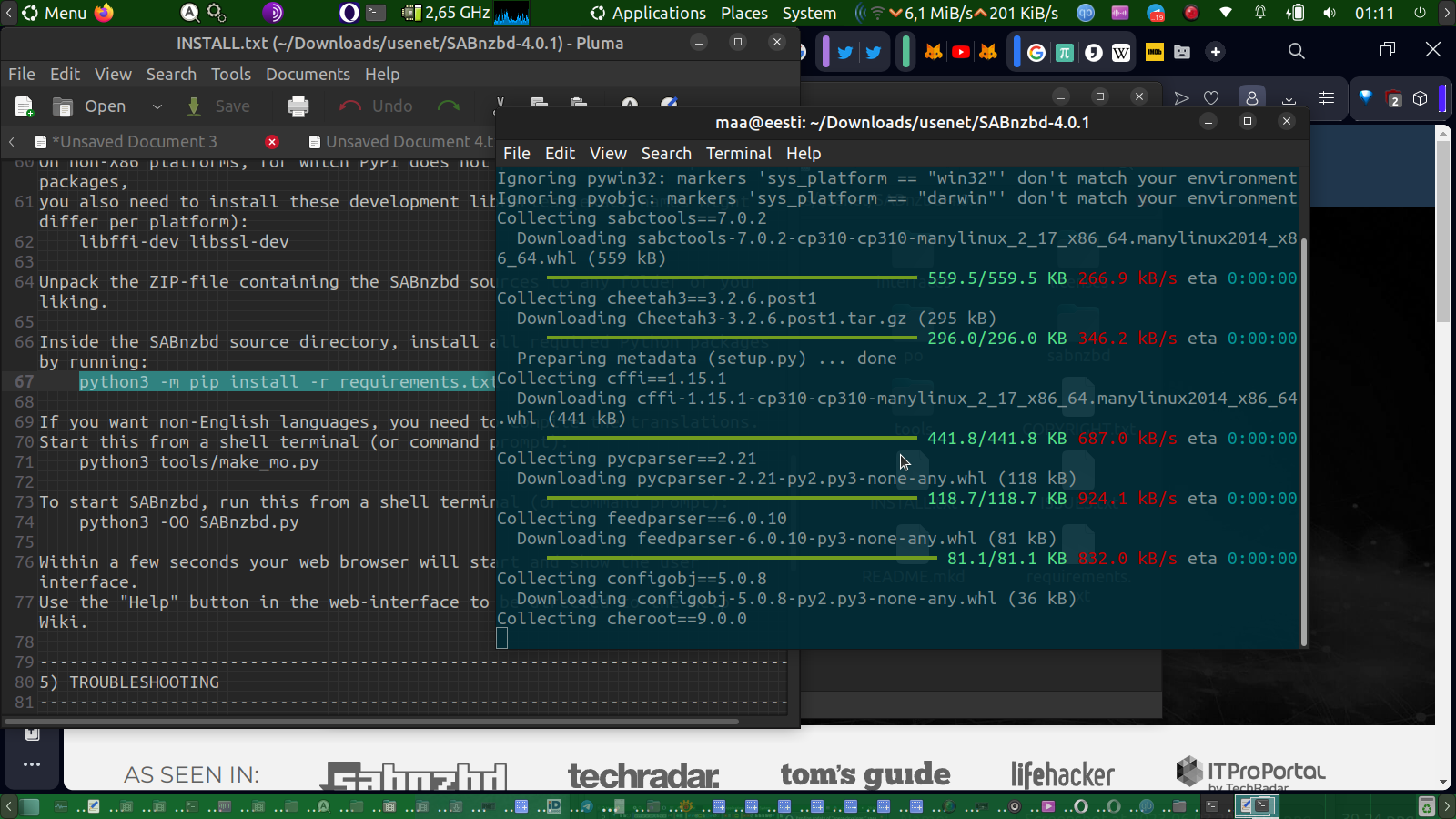Image resolution: width=1456 pixels, height=819 pixels.
Task: Open the YouTube pinned tab
Action: coord(960,52)
